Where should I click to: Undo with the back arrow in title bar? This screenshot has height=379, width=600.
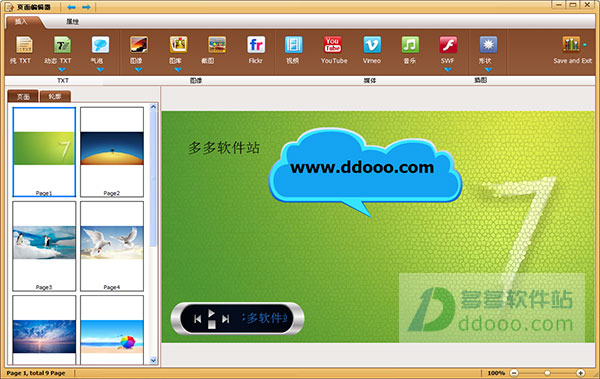pos(72,7)
